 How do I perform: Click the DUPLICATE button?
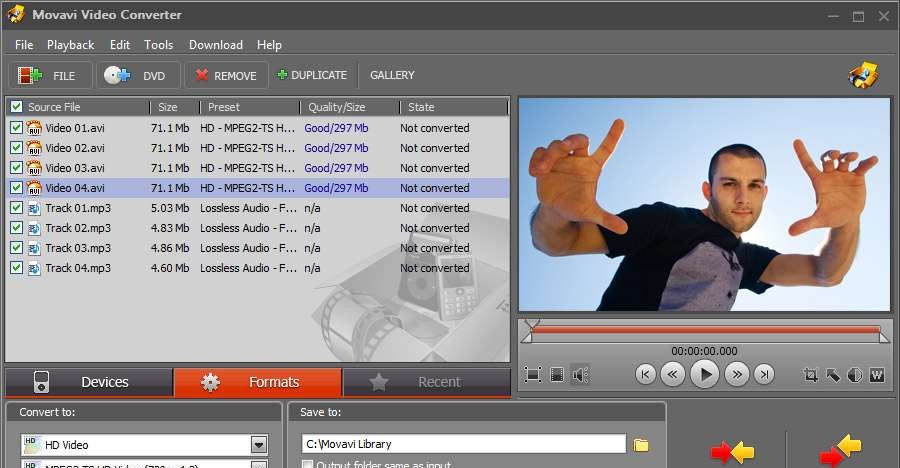tap(312, 75)
